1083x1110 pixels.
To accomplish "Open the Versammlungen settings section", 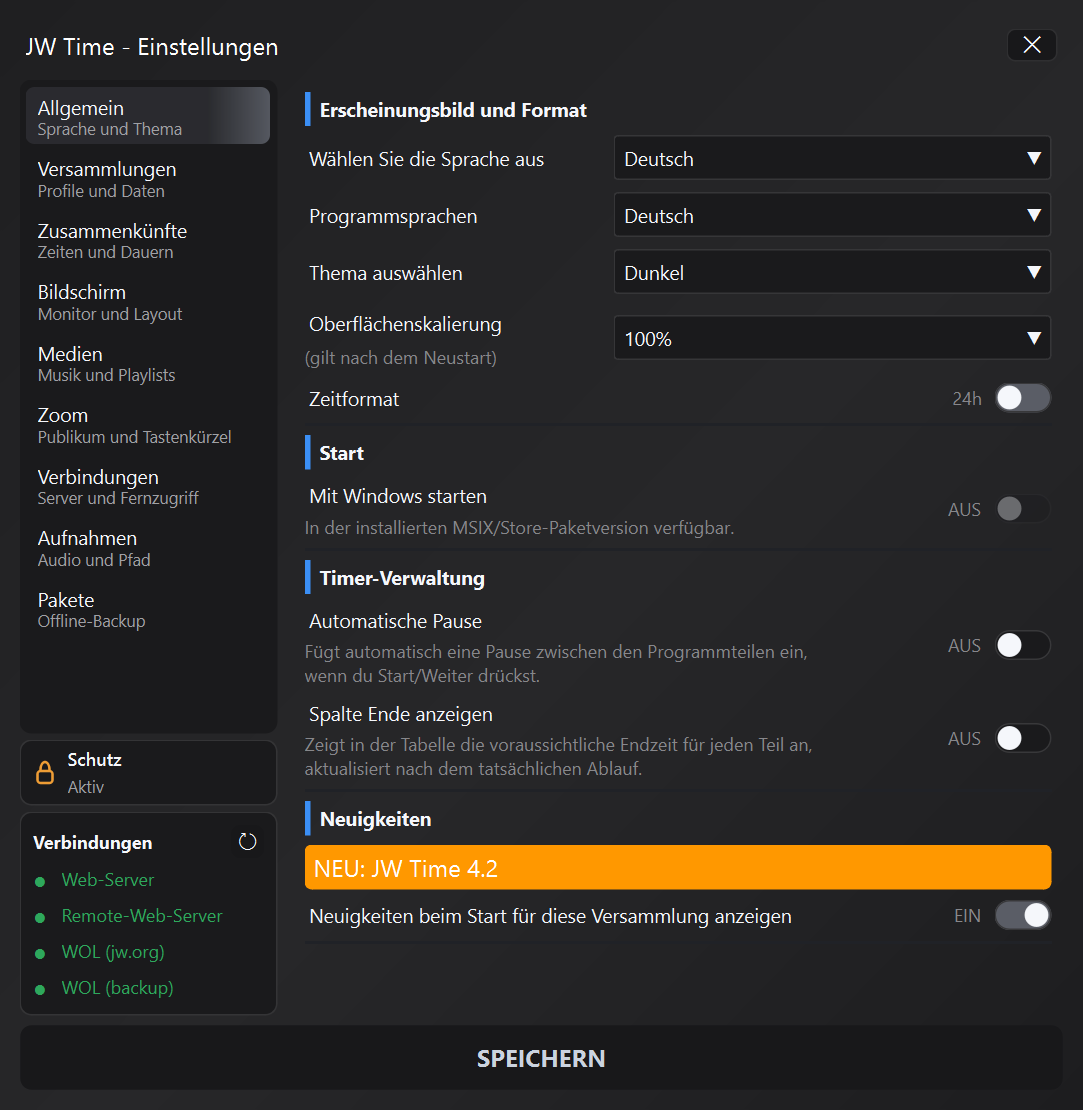I will pos(148,179).
